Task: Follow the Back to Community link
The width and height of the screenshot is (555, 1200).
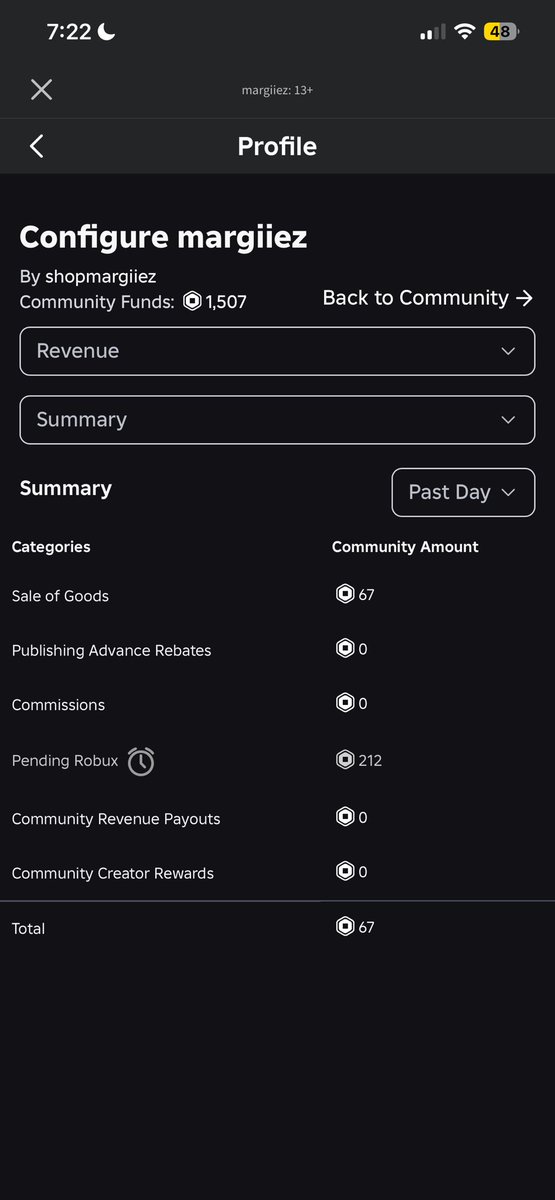Action: 428,298
